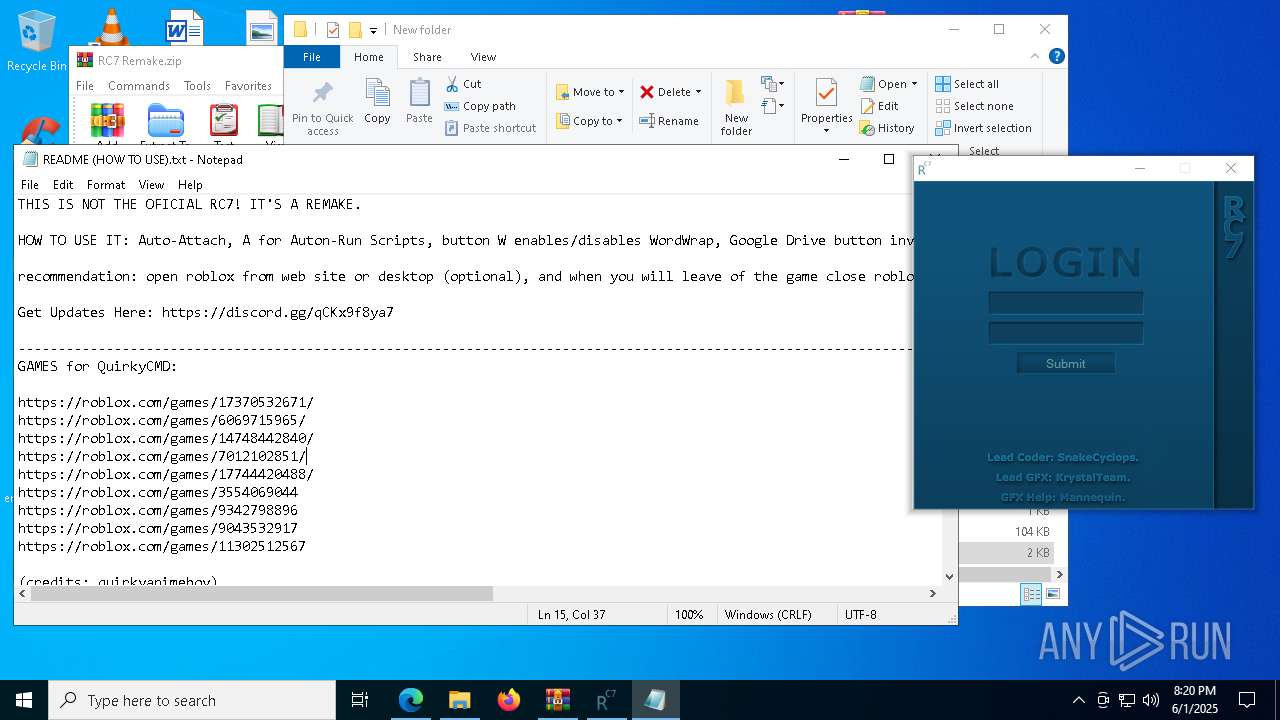Show hidden icons in the system tray
Viewport: 1280px width, 720px height.
1078,700
